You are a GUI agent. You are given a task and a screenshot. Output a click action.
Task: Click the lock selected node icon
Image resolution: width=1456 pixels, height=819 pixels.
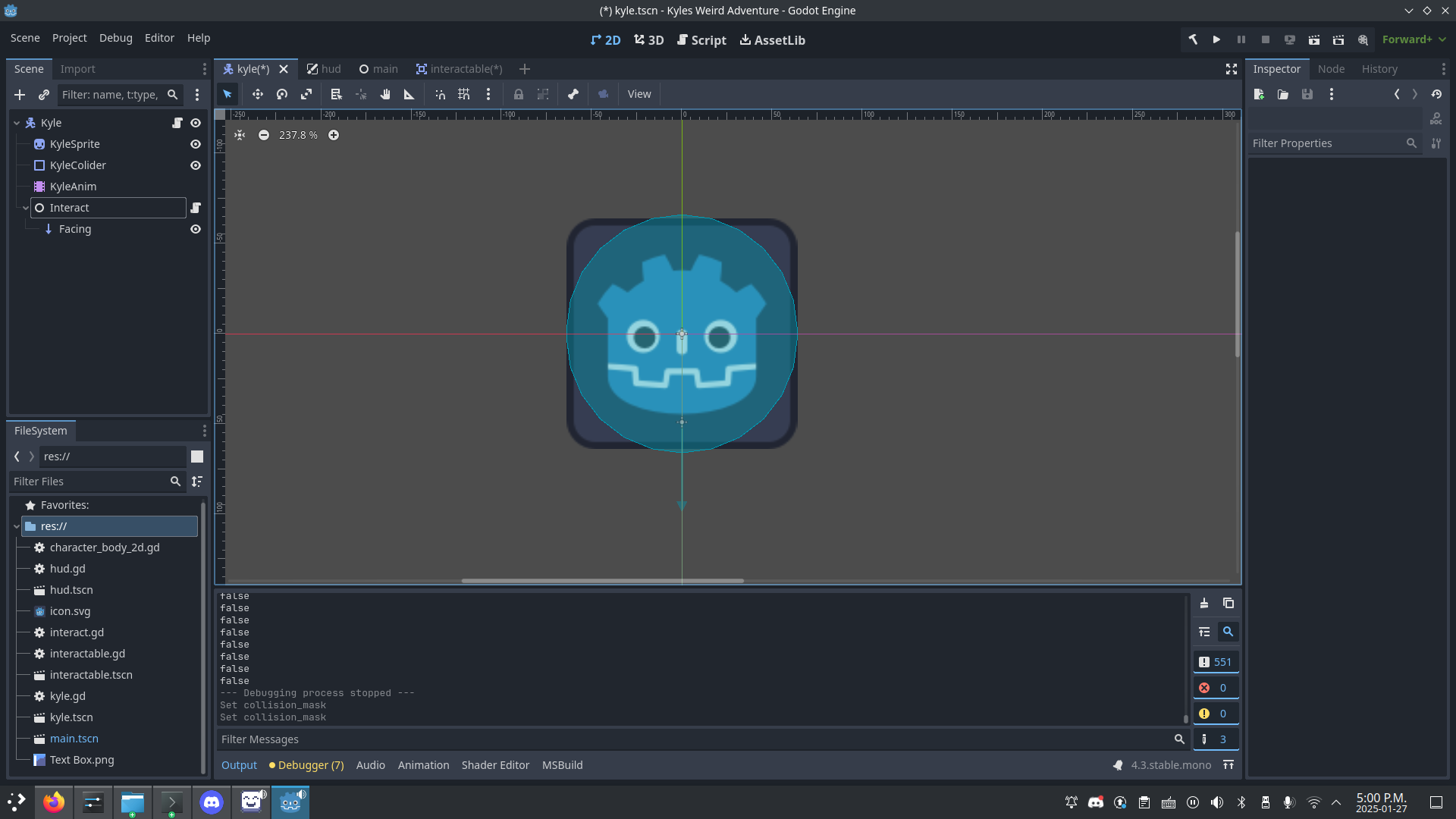coord(519,94)
